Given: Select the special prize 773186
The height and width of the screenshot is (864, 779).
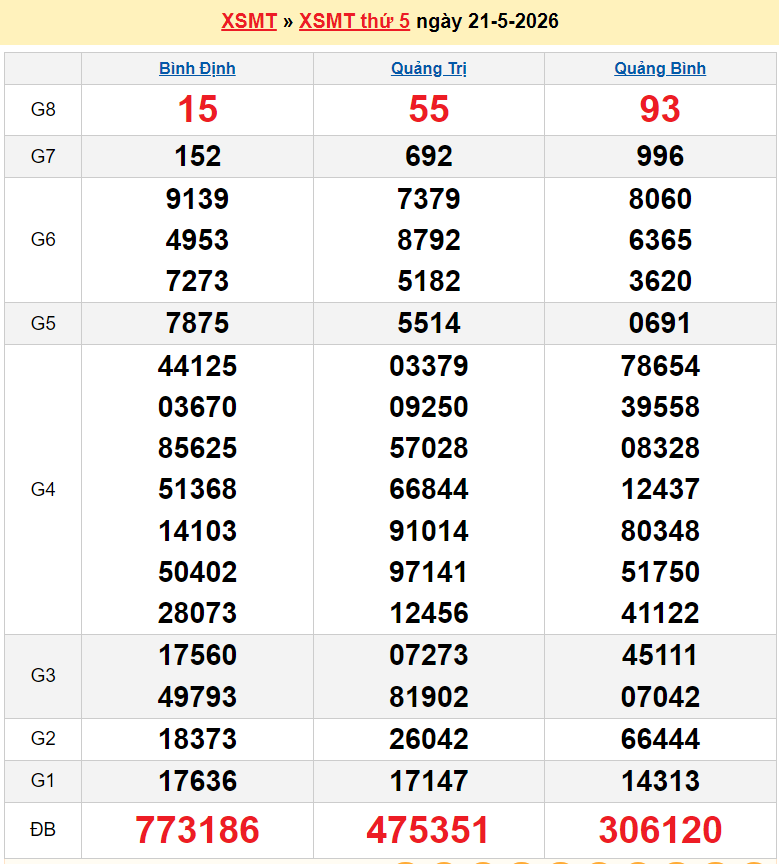Looking at the screenshot, I should coord(197,830).
